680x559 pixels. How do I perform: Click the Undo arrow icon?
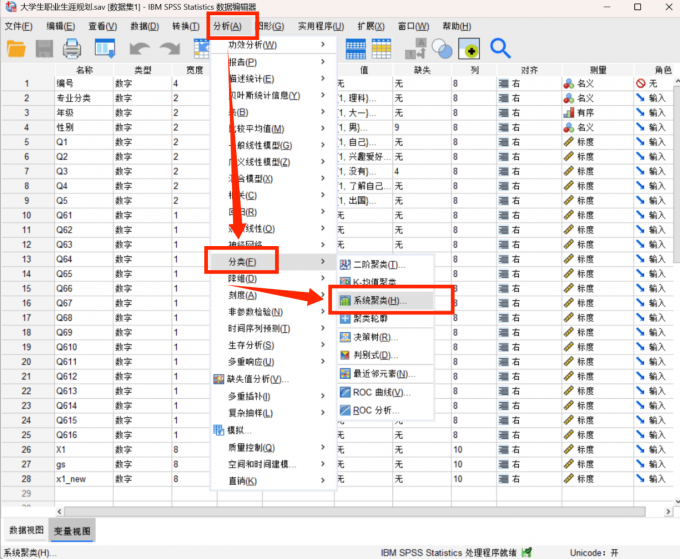pyautogui.click(x=140, y=49)
